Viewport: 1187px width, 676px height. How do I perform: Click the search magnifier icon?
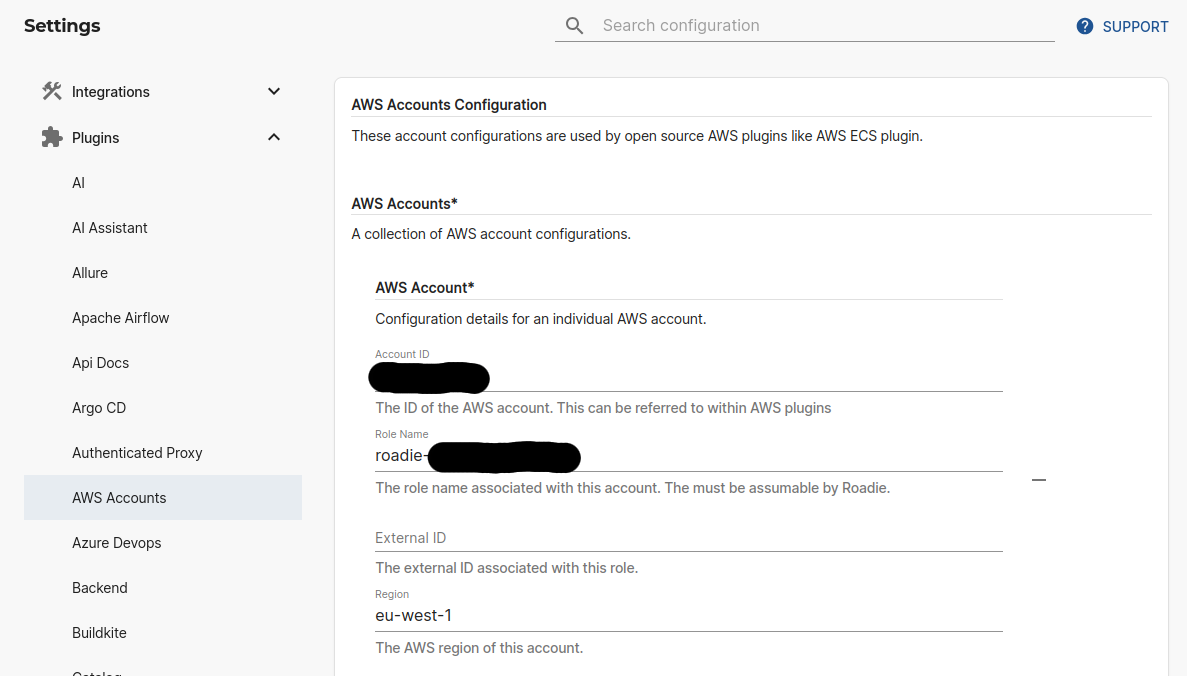574,25
